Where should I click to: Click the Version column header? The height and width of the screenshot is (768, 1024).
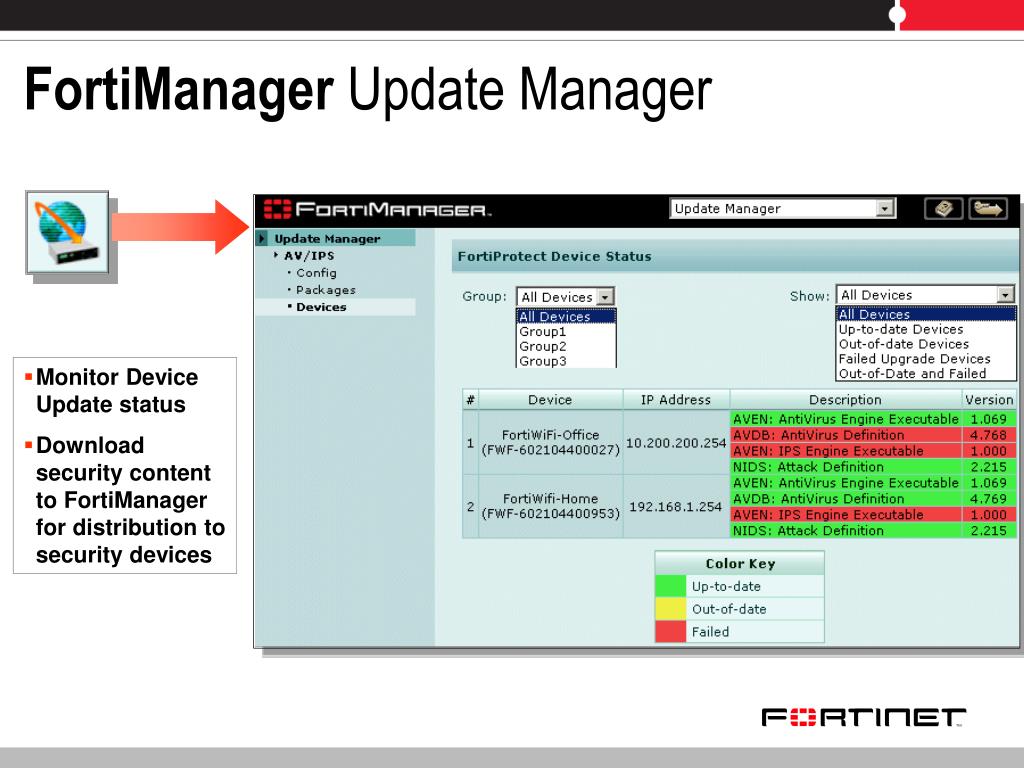pyautogui.click(x=989, y=400)
